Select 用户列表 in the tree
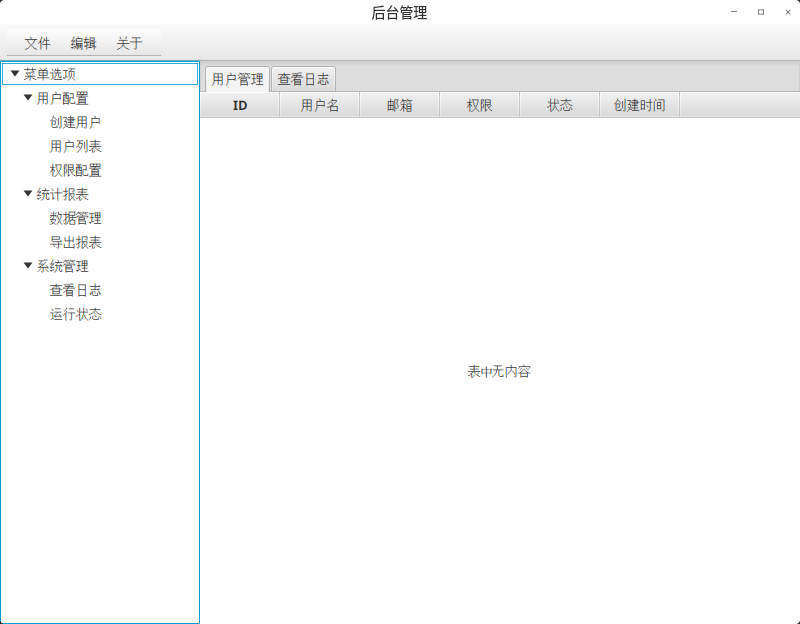800x624 pixels. (x=76, y=146)
